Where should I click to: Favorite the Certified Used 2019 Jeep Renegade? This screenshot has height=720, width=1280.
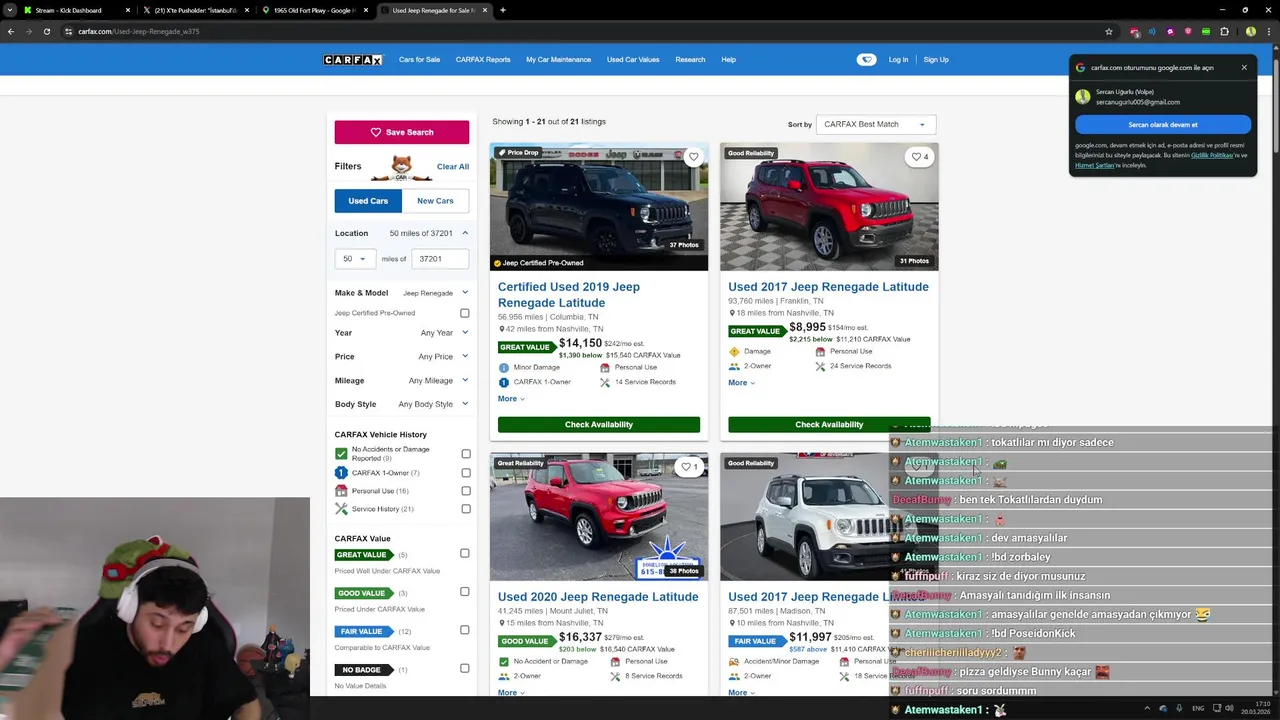coord(693,157)
